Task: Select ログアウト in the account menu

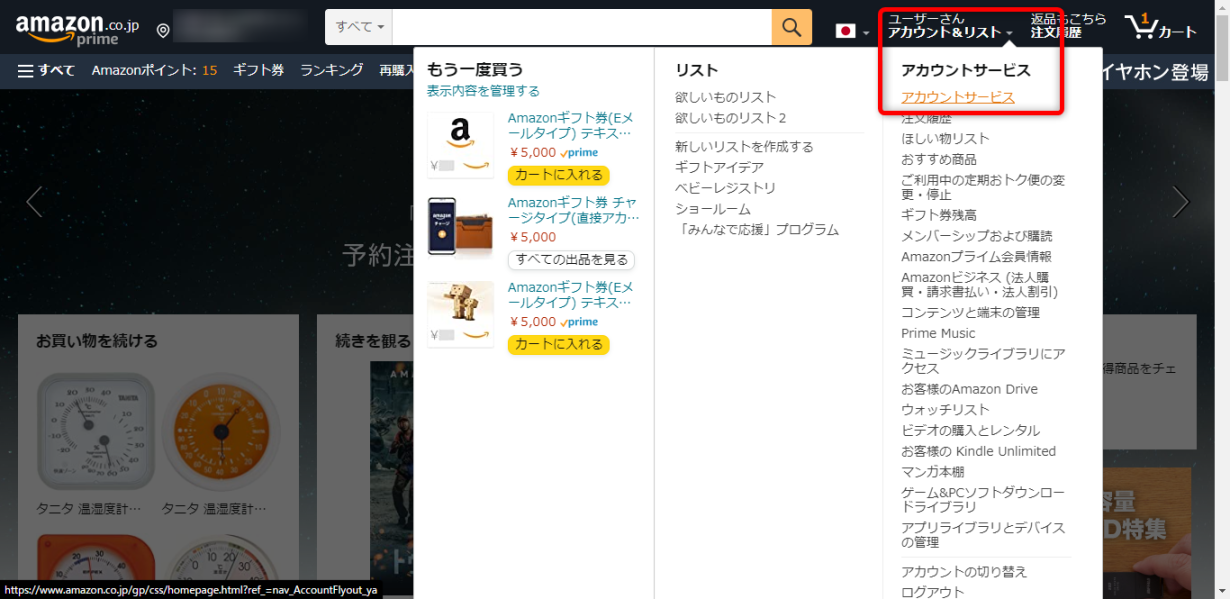Action: [932, 591]
